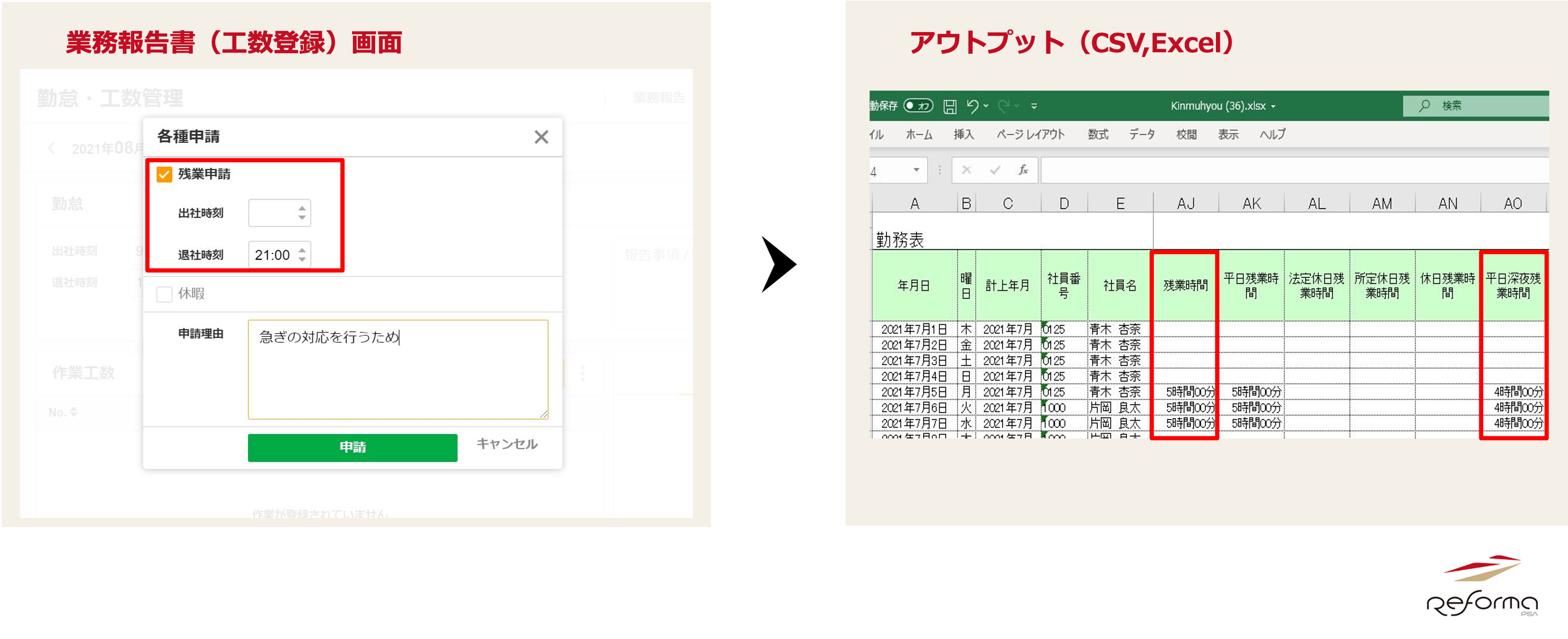This screenshot has width=1568, height=639.
Task: Click the formula cancel X icon
Action: click(x=966, y=171)
